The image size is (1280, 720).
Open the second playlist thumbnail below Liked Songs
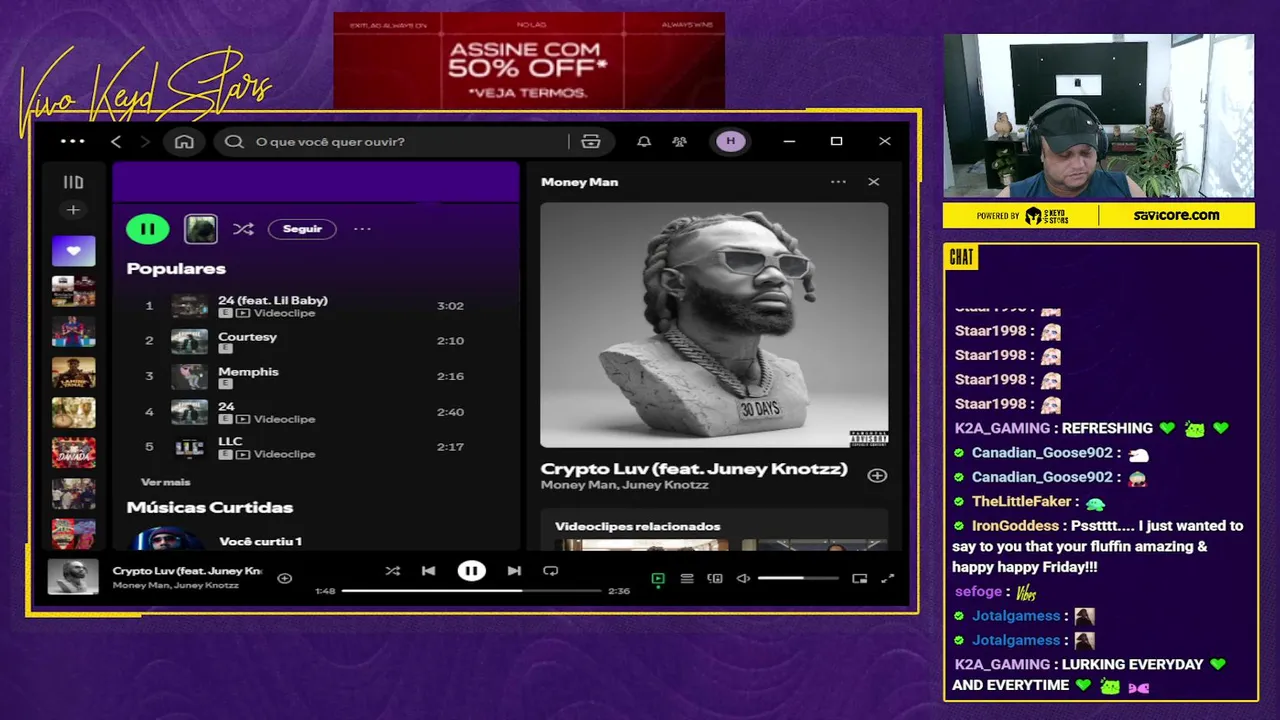(x=73, y=332)
